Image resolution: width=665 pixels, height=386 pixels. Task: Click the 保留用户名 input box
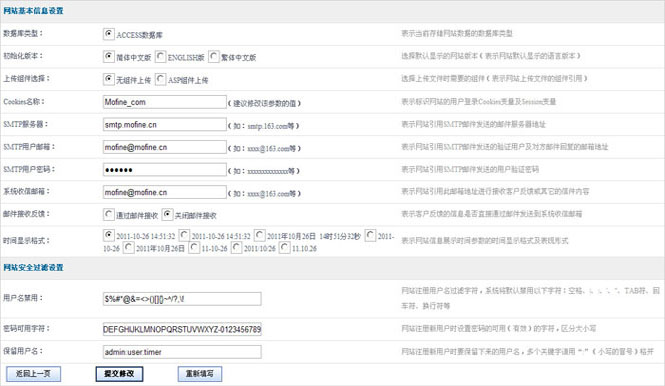(x=182, y=352)
